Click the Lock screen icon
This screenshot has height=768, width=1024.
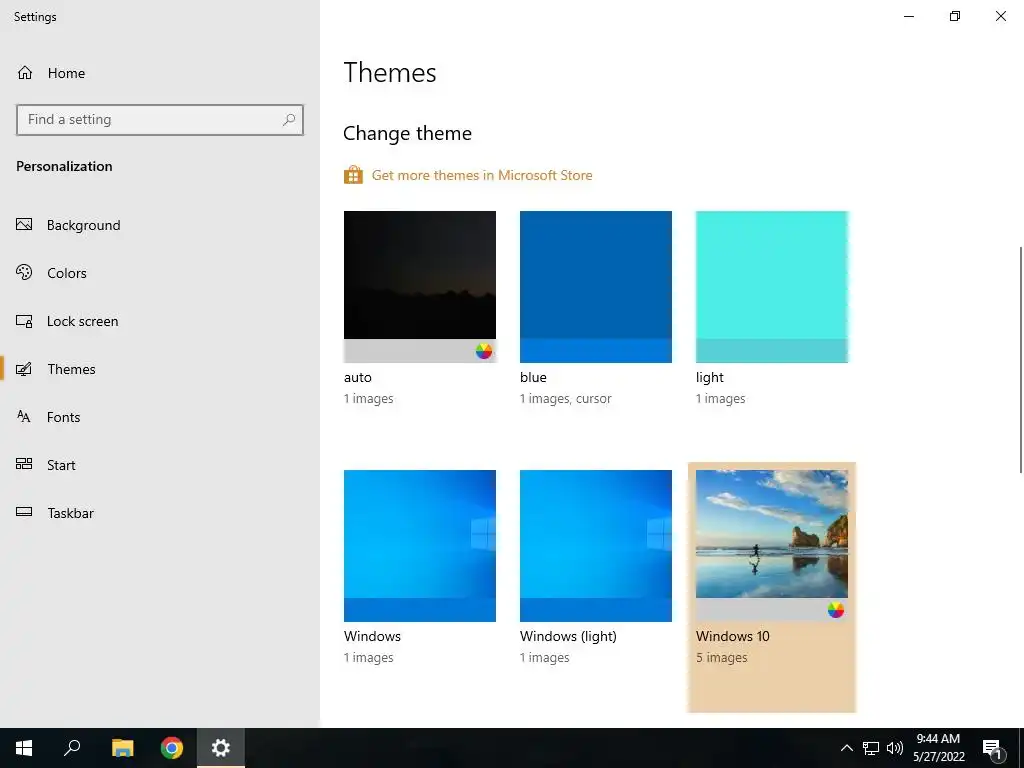pos(24,321)
